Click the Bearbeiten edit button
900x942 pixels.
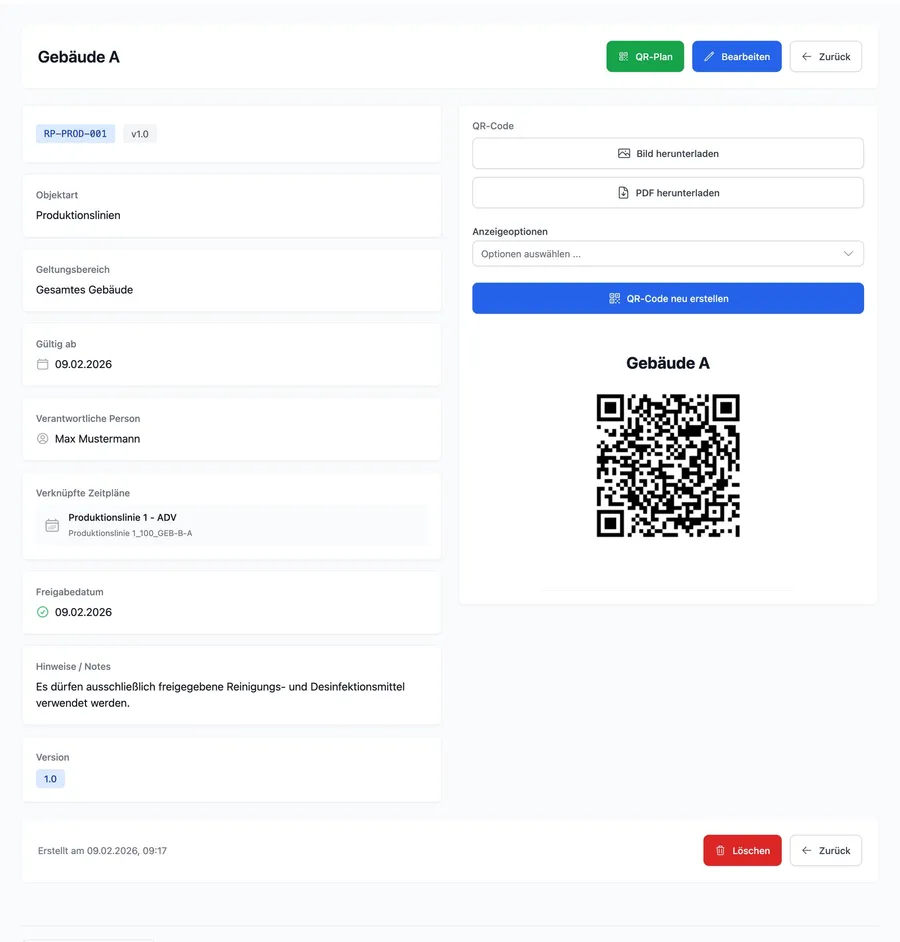coord(737,56)
